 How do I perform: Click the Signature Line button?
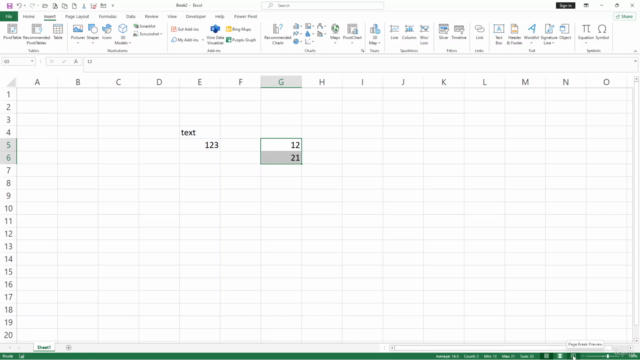click(x=549, y=34)
